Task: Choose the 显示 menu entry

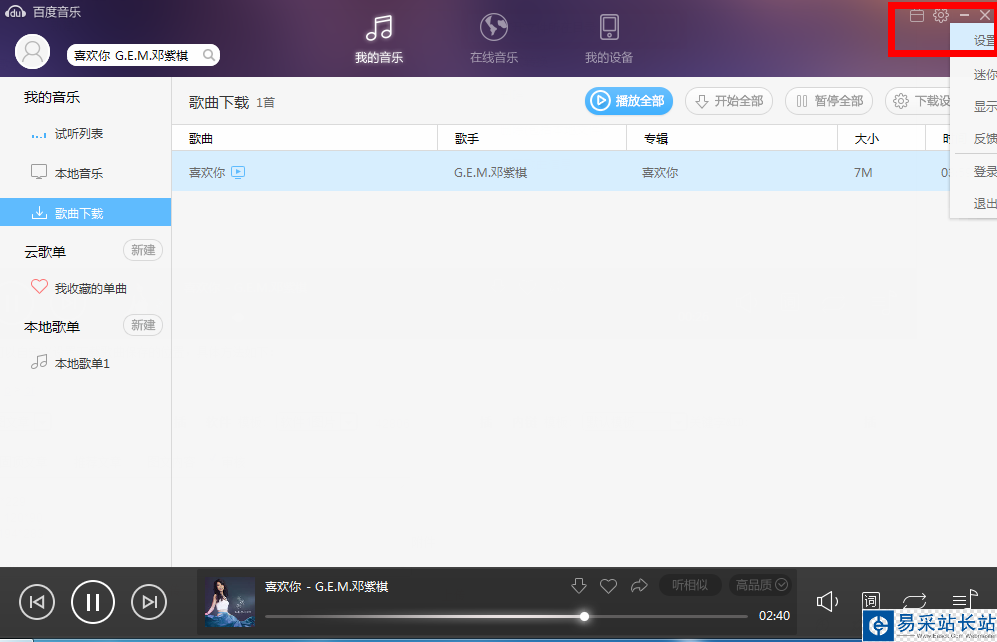Action: click(973, 107)
